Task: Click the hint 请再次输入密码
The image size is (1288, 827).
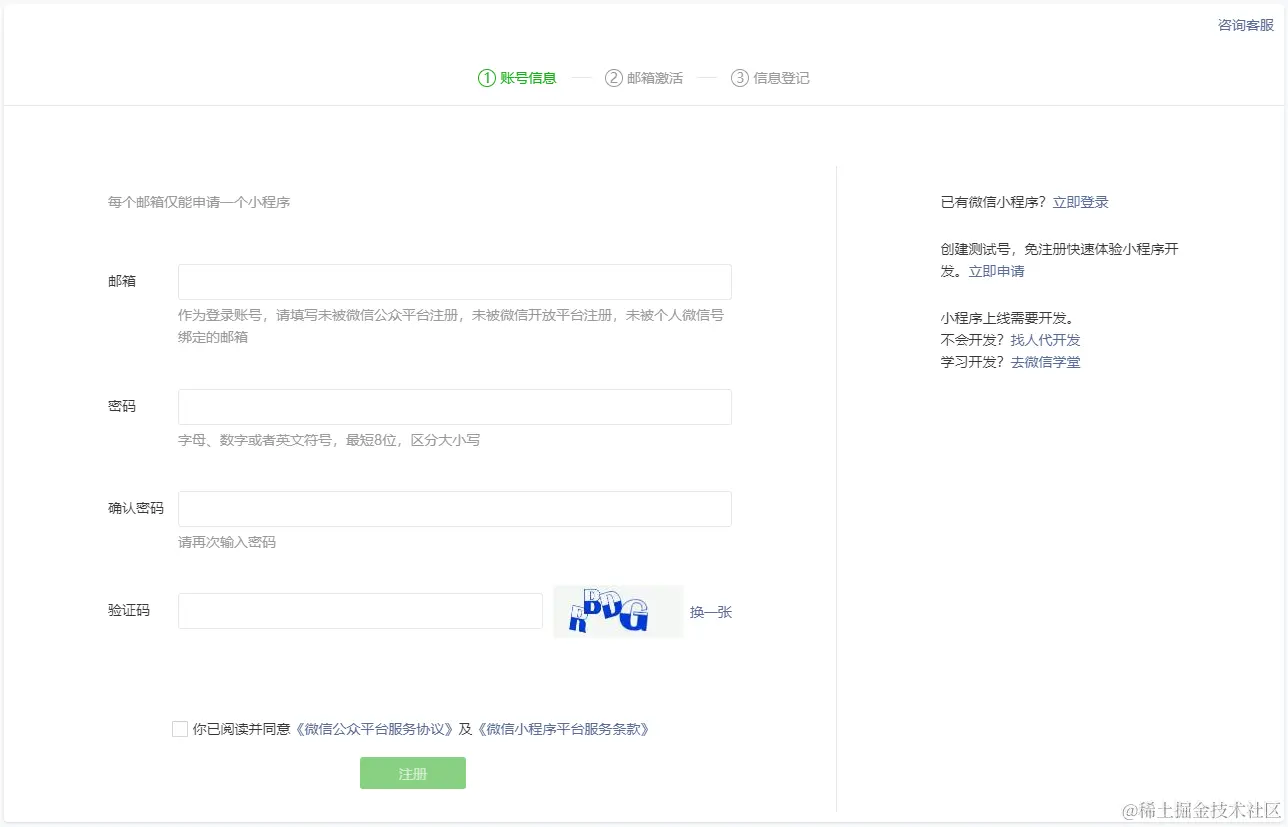Action: tap(227, 542)
